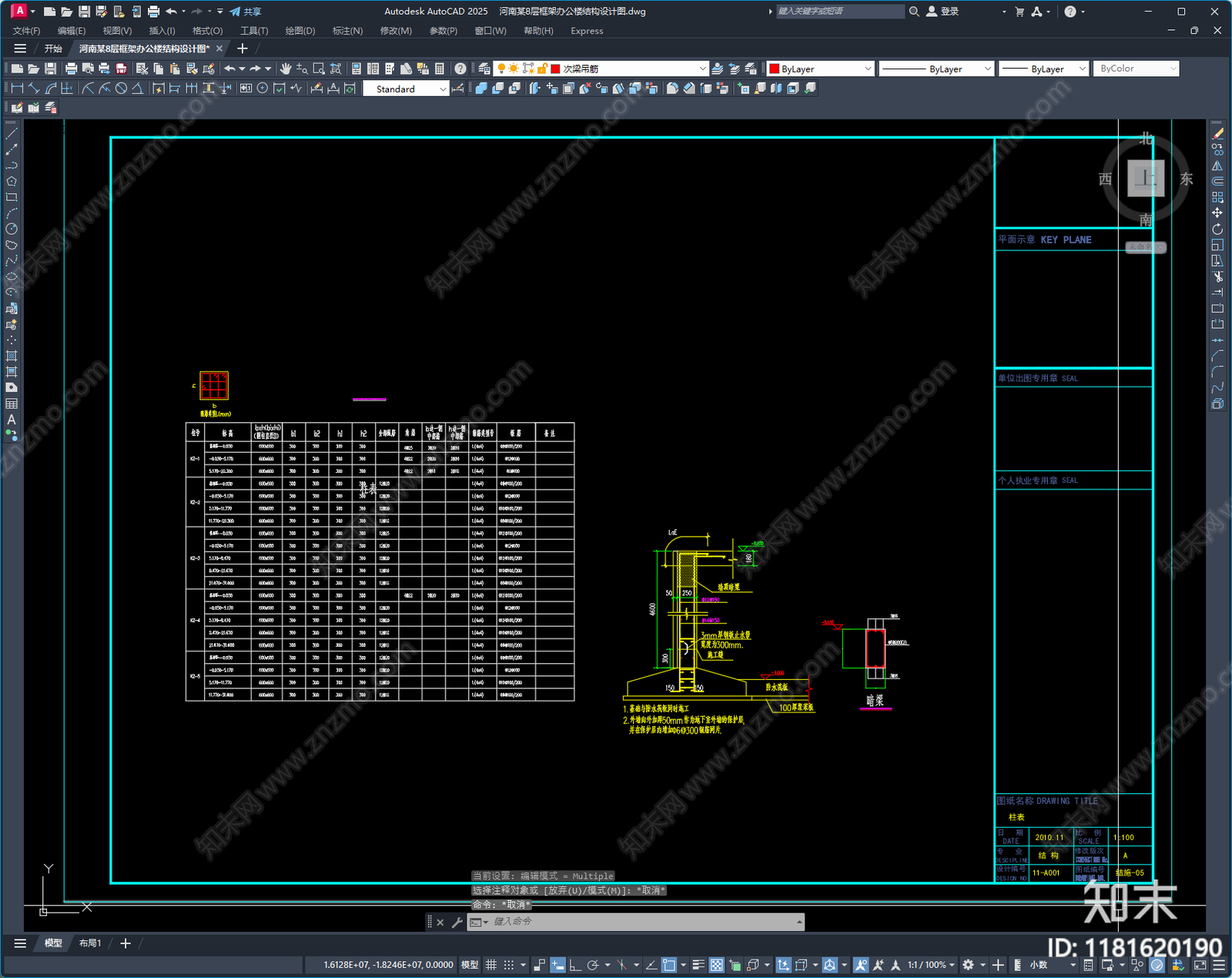
Task: Toggle Dynamic Input in the status bar
Action: [x=557, y=965]
